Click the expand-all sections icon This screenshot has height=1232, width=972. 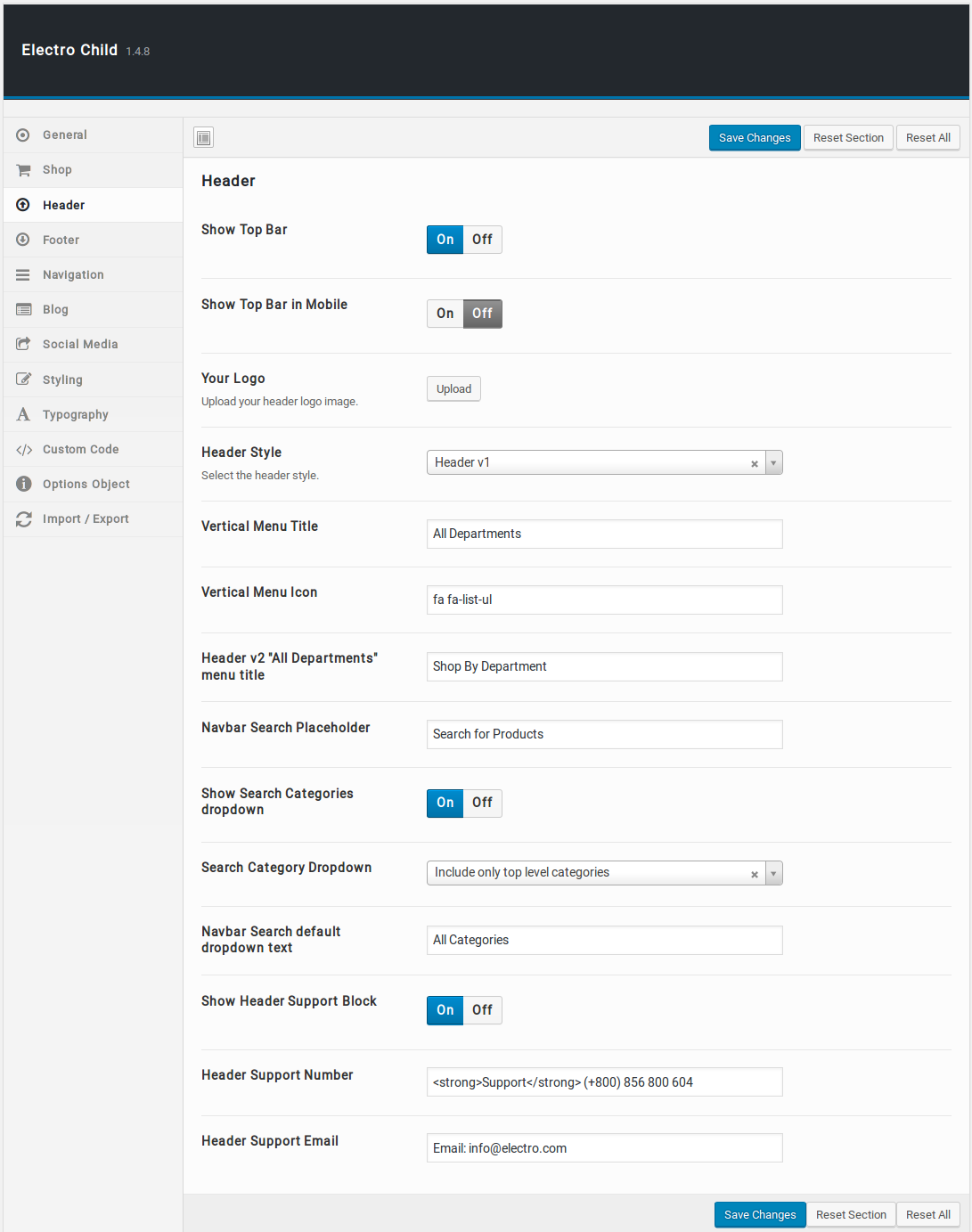point(204,137)
